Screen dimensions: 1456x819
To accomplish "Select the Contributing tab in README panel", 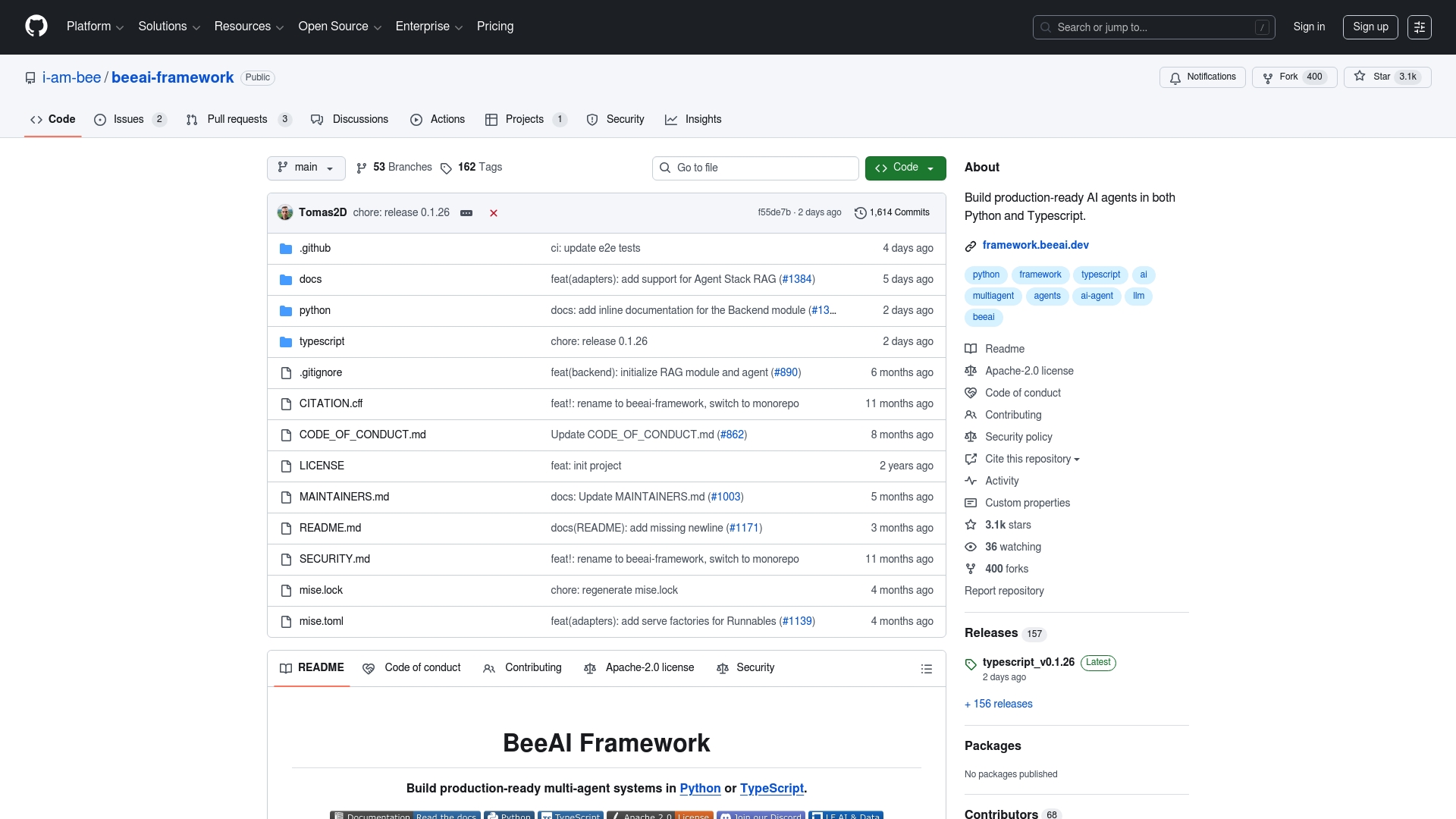I will pos(522,668).
